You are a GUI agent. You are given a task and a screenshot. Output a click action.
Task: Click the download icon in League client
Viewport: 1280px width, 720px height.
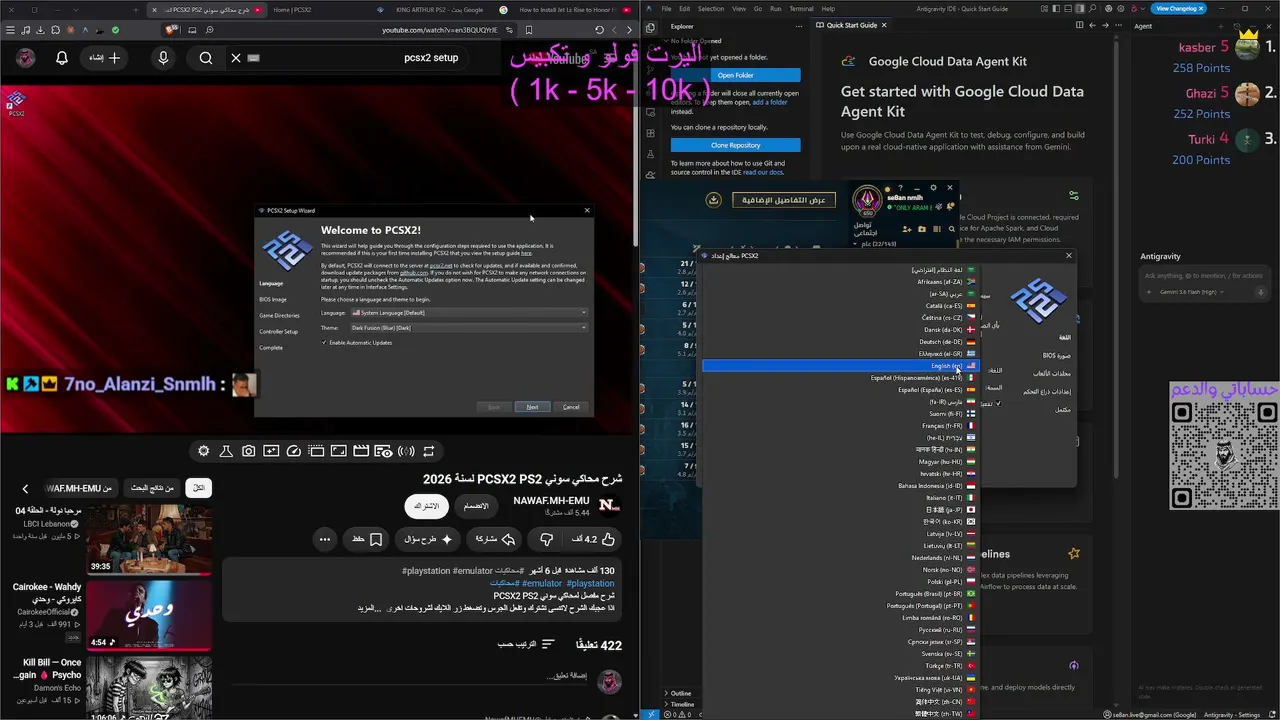tap(713, 200)
